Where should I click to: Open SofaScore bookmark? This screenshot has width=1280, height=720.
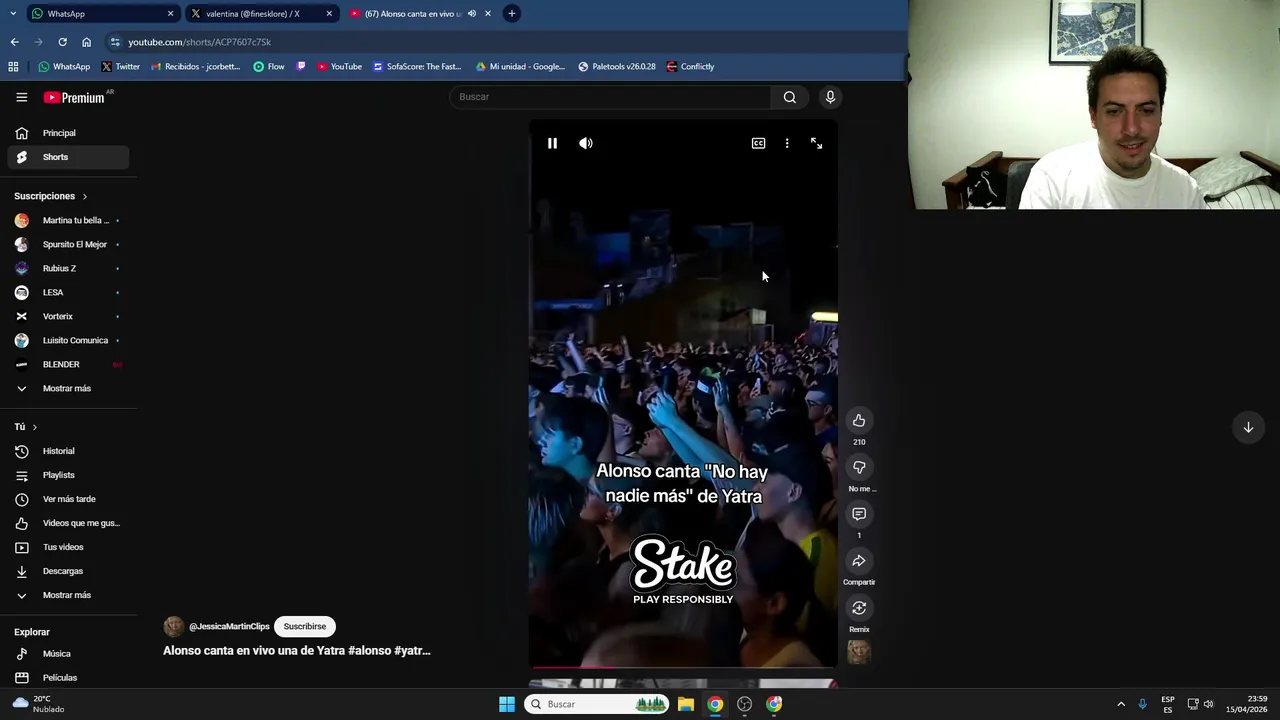[417, 66]
